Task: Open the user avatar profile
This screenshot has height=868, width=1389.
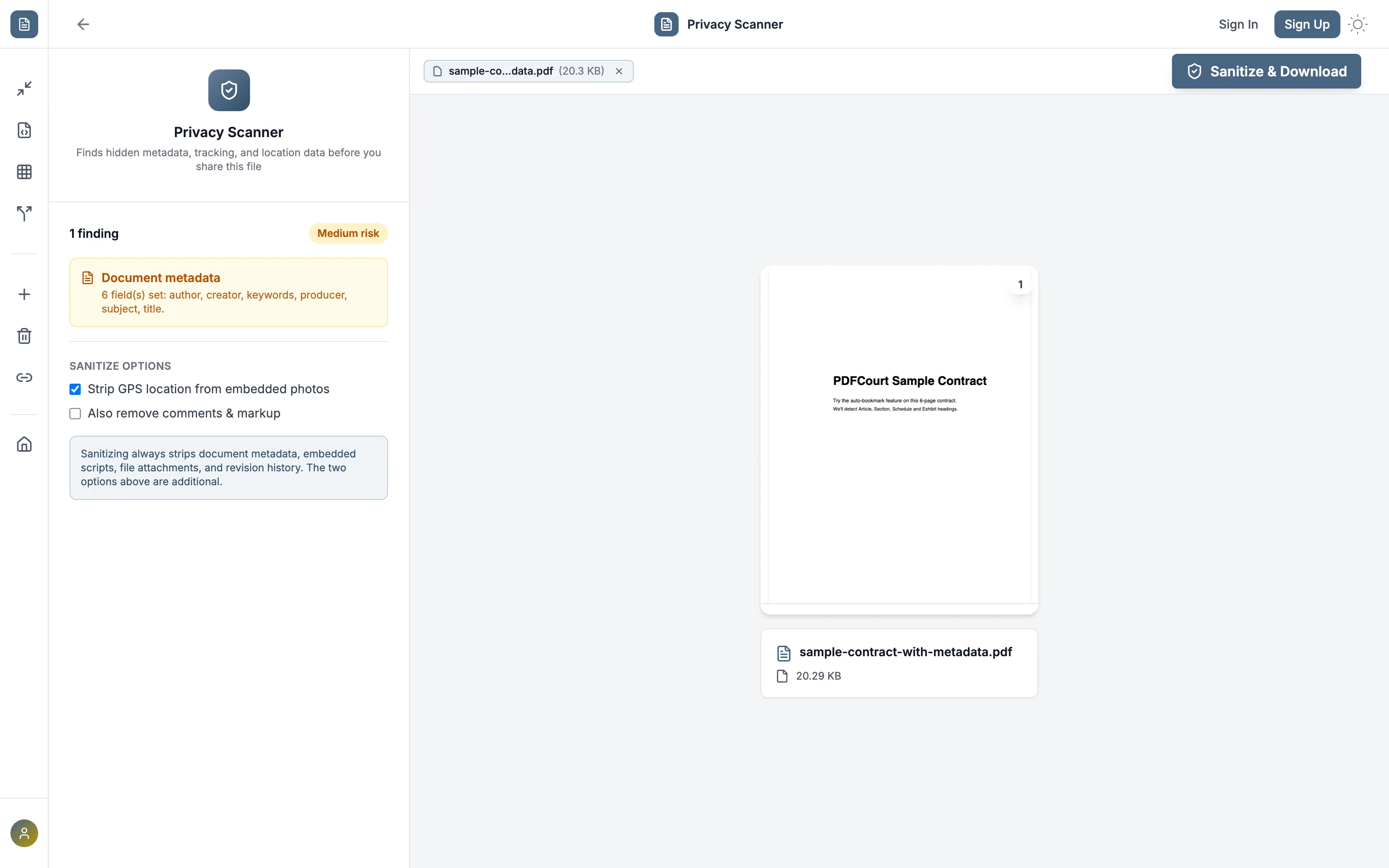Action: coord(24,833)
